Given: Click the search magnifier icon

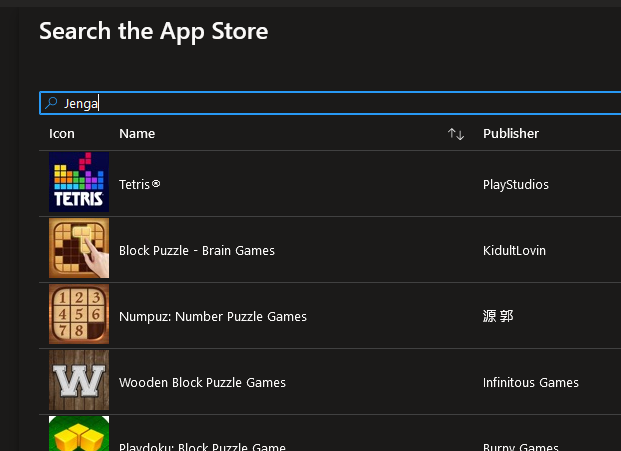Looking at the screenshot, I should point(51,103).
